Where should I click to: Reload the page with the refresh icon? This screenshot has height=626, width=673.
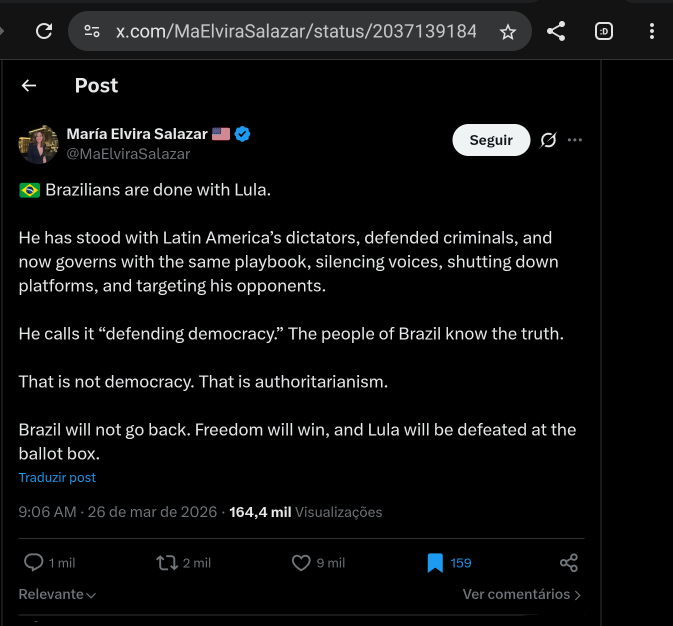[x=44, y=32]
